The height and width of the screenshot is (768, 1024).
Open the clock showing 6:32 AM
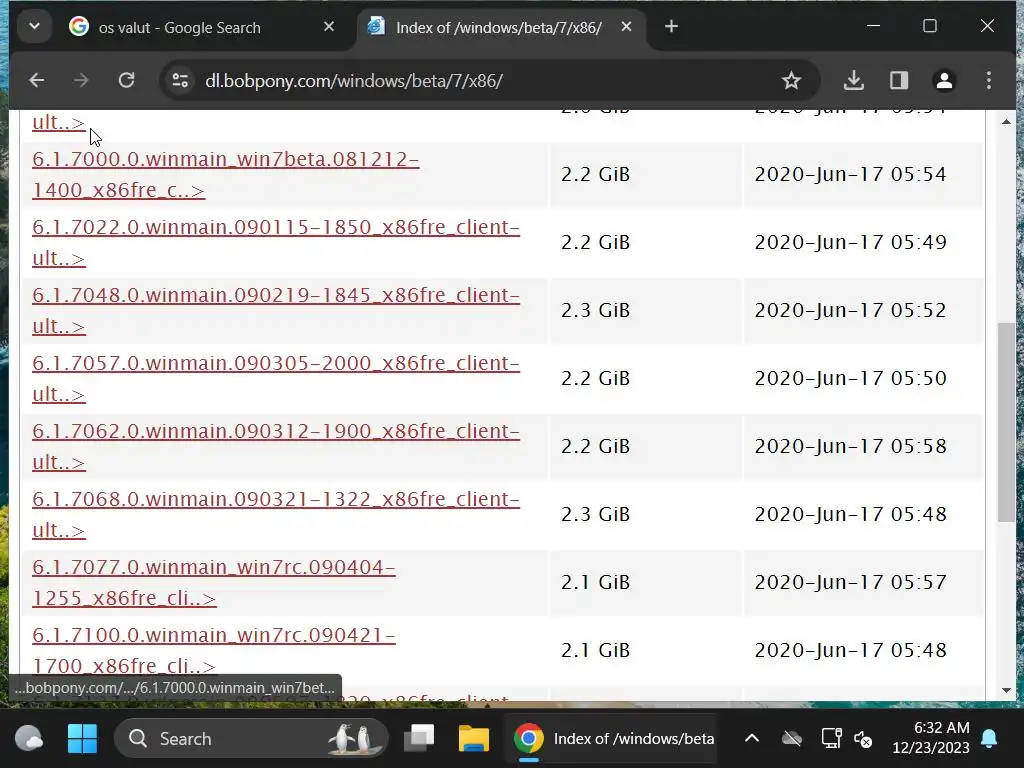tap(931, 737)
